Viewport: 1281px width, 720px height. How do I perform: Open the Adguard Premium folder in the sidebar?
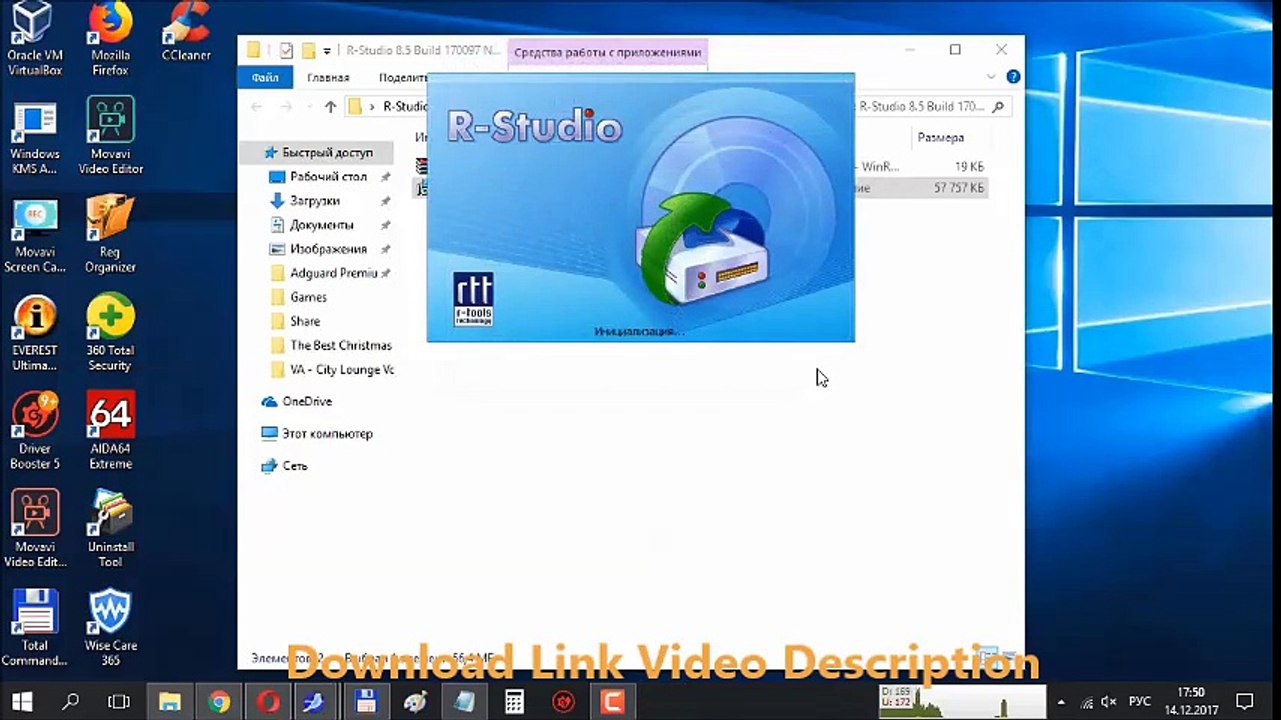(333, 273)
